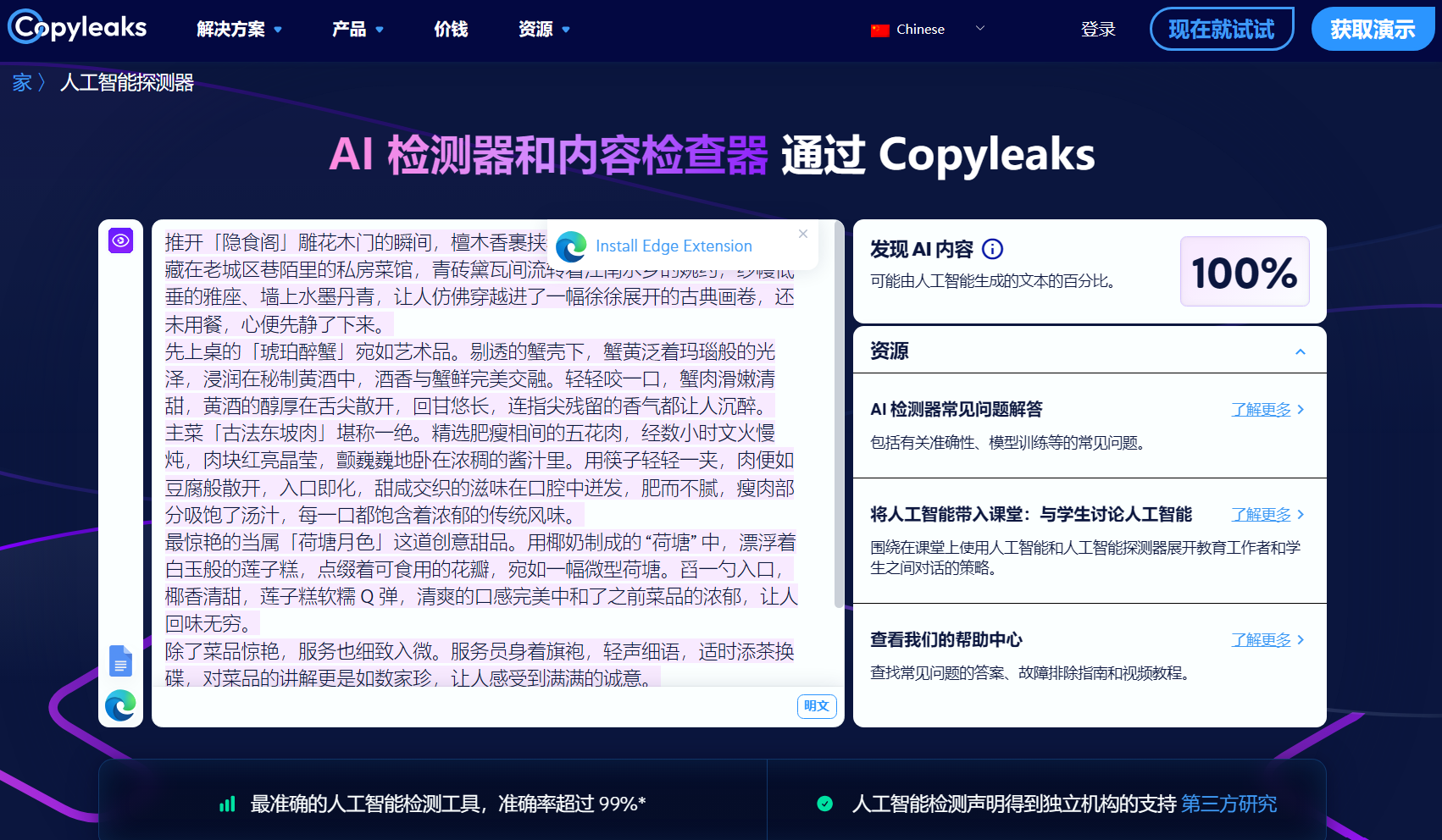Click the purple eye AI detector icon

(x=121, y=240)
